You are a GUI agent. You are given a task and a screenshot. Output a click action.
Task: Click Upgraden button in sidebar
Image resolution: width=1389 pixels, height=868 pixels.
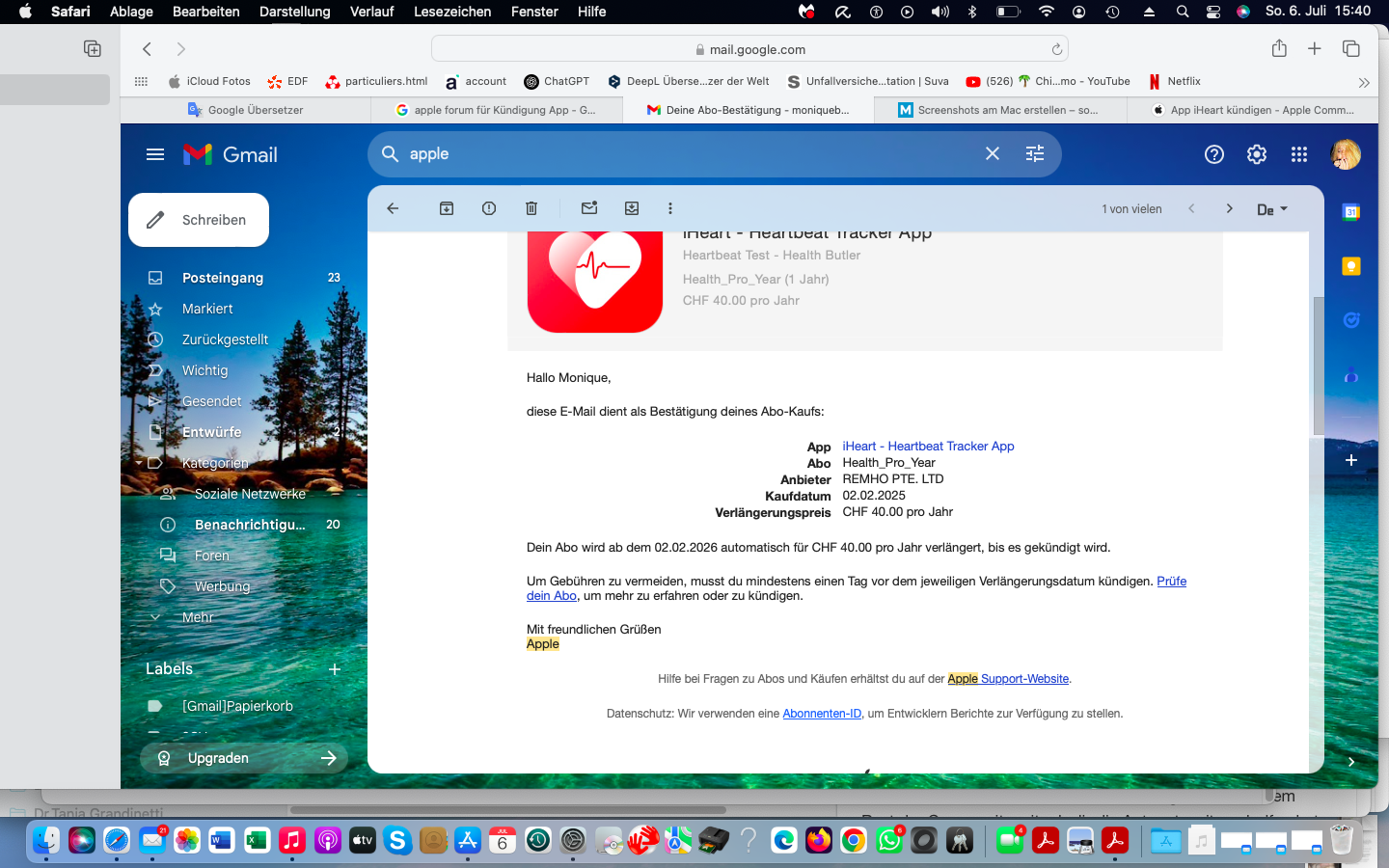[x=244, y=758]
